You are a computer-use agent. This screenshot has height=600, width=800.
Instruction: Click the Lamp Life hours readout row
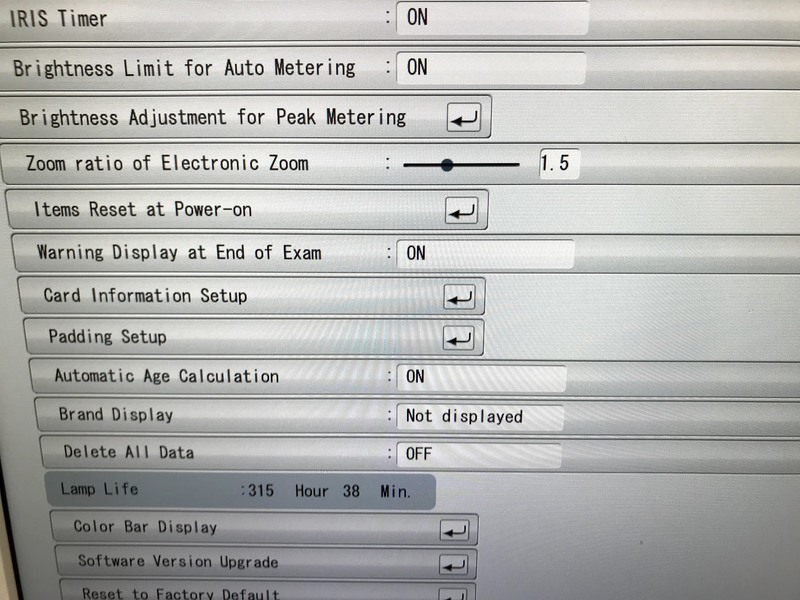pos(240,491)
